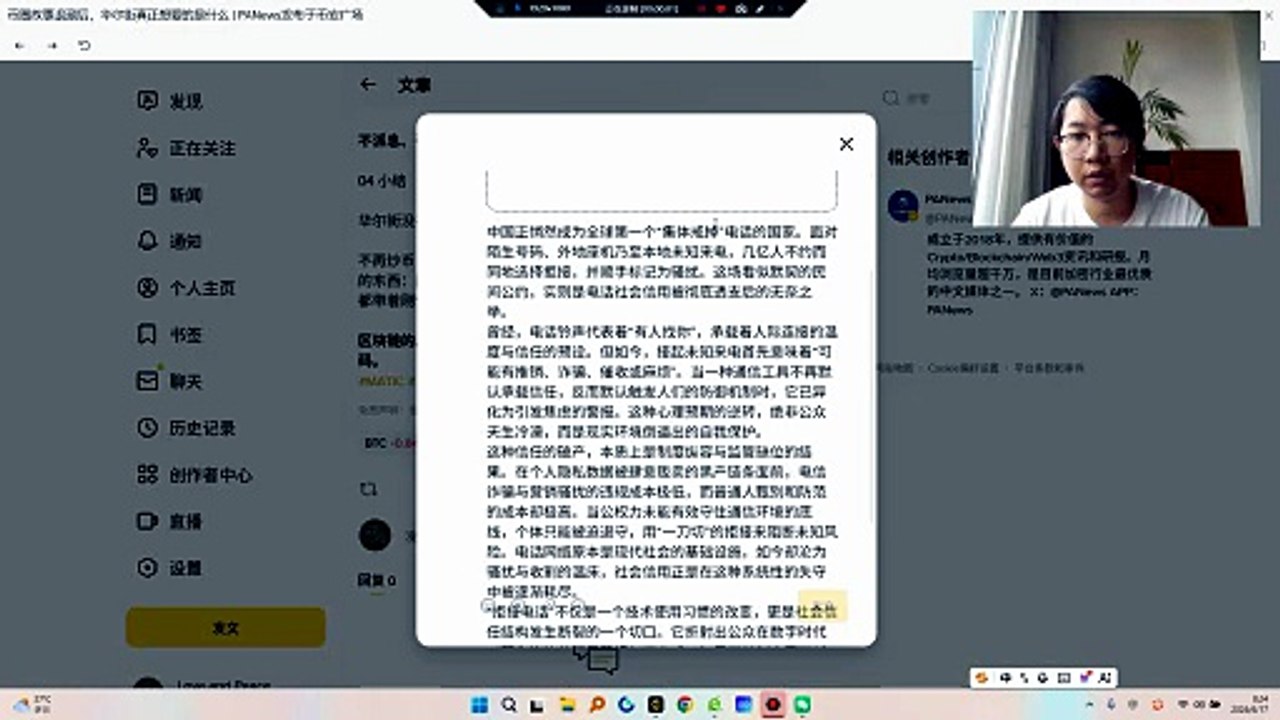The height and width of the screenshot is (720, 1280).
Task: Open the green WeChat taskbar icon
Action: [x=802, y=705]
